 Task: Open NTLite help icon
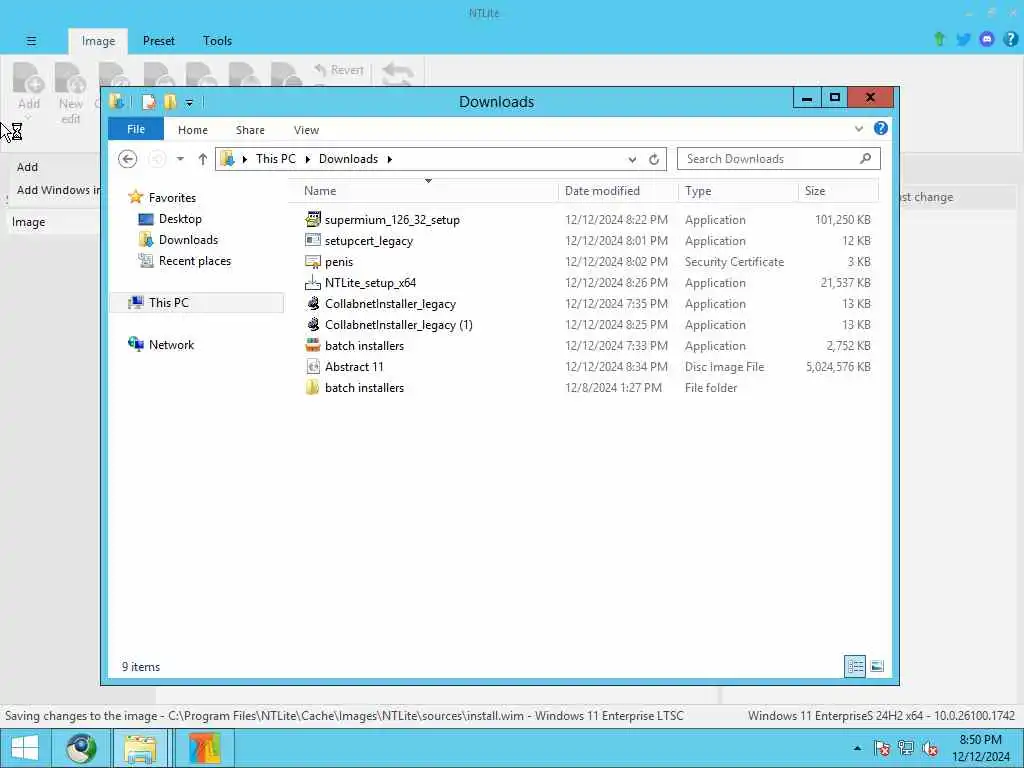(x=1010, y=39)
